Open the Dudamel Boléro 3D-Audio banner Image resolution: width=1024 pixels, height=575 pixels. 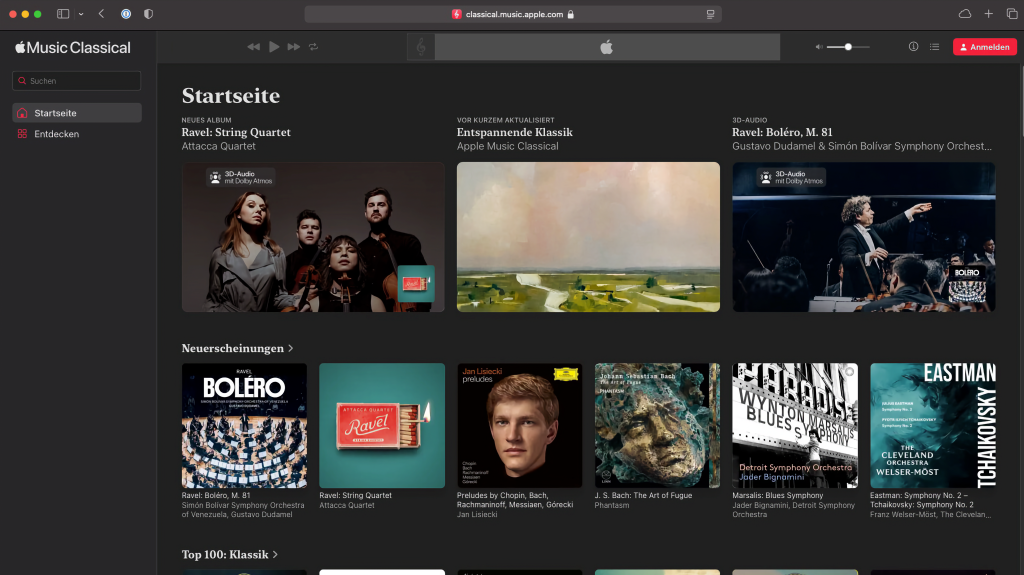click(x=863, y=237)
